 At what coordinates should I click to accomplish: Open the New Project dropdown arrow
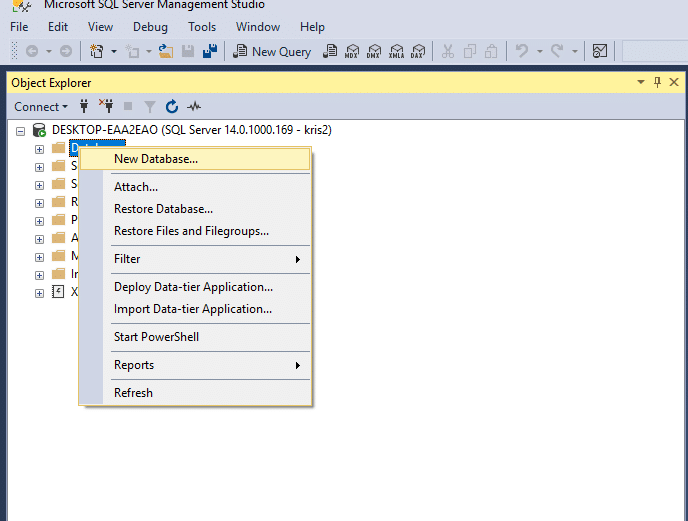click(x=114, y=52)
